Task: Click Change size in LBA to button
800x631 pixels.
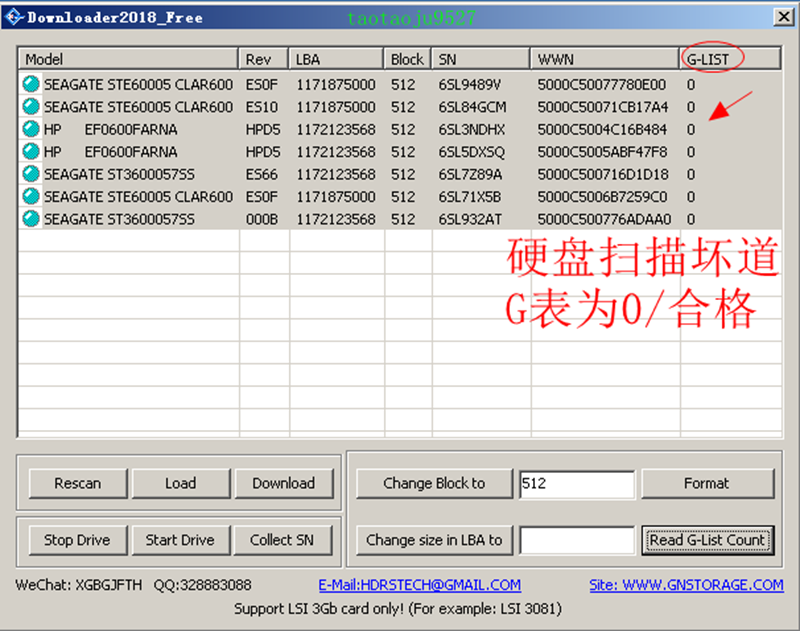Action: 435,540
